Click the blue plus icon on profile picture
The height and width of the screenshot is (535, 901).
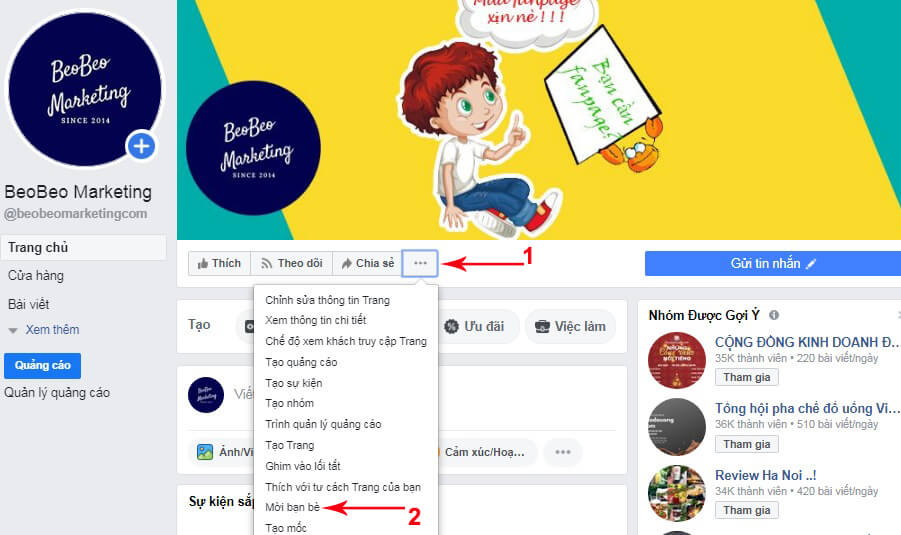[141, 146]
